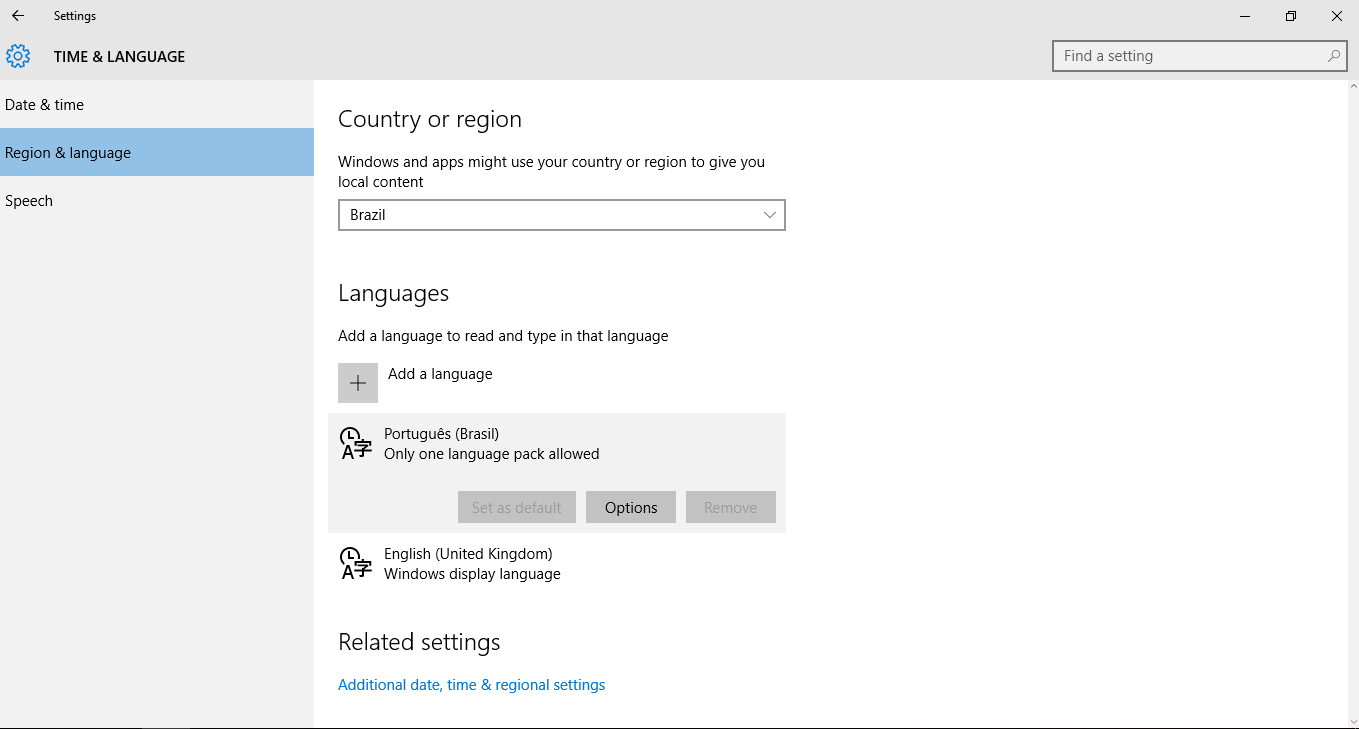Open the Speech settings page
The image size is (1359, 729).
point(157,200)
